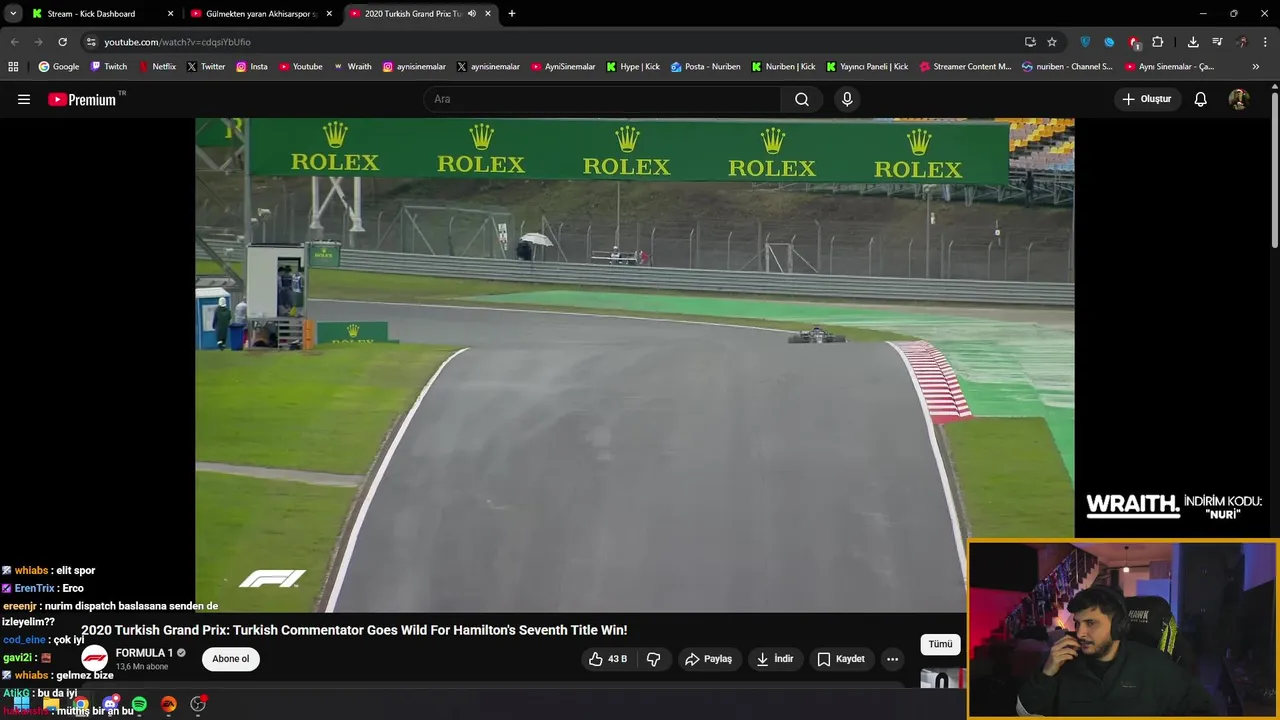The image size is (1280, 720).
Task: Reload the current YouTube page
Action: (62, 42)
